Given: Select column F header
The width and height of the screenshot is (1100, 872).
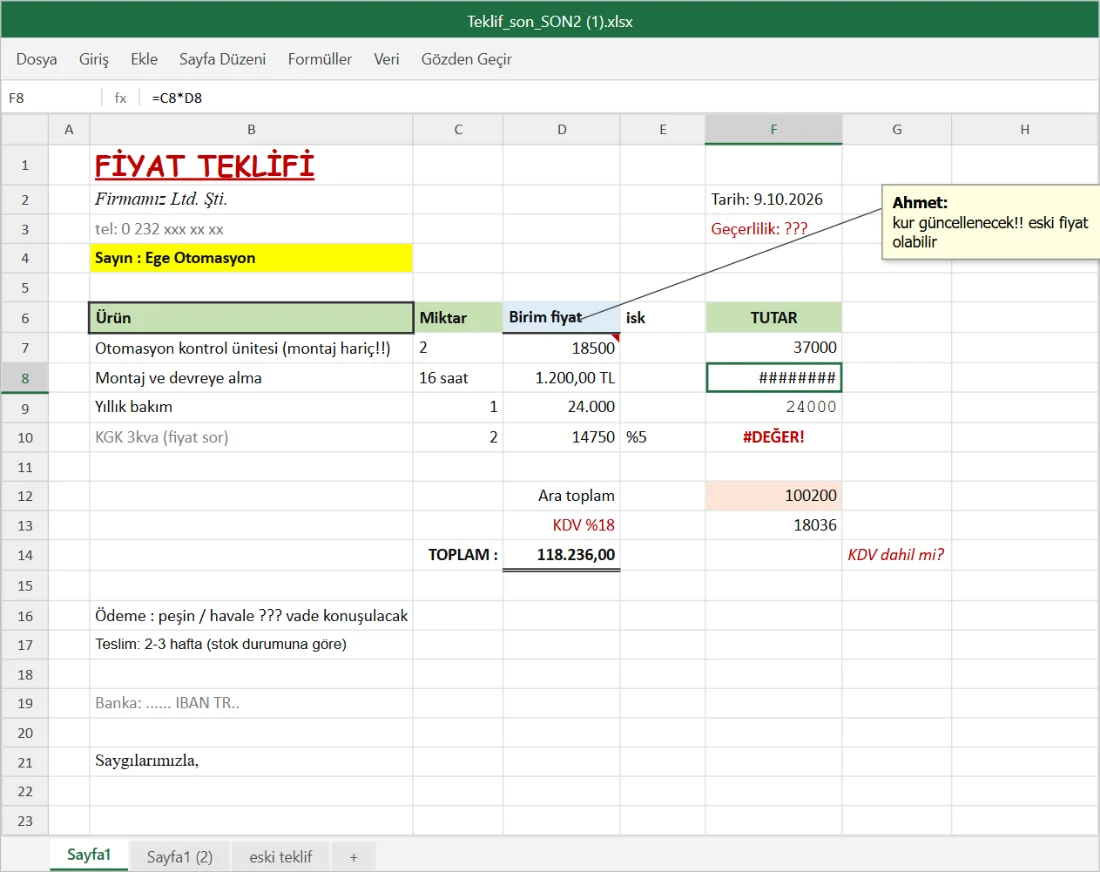Looking at the screenshot, I should point(774,129).
